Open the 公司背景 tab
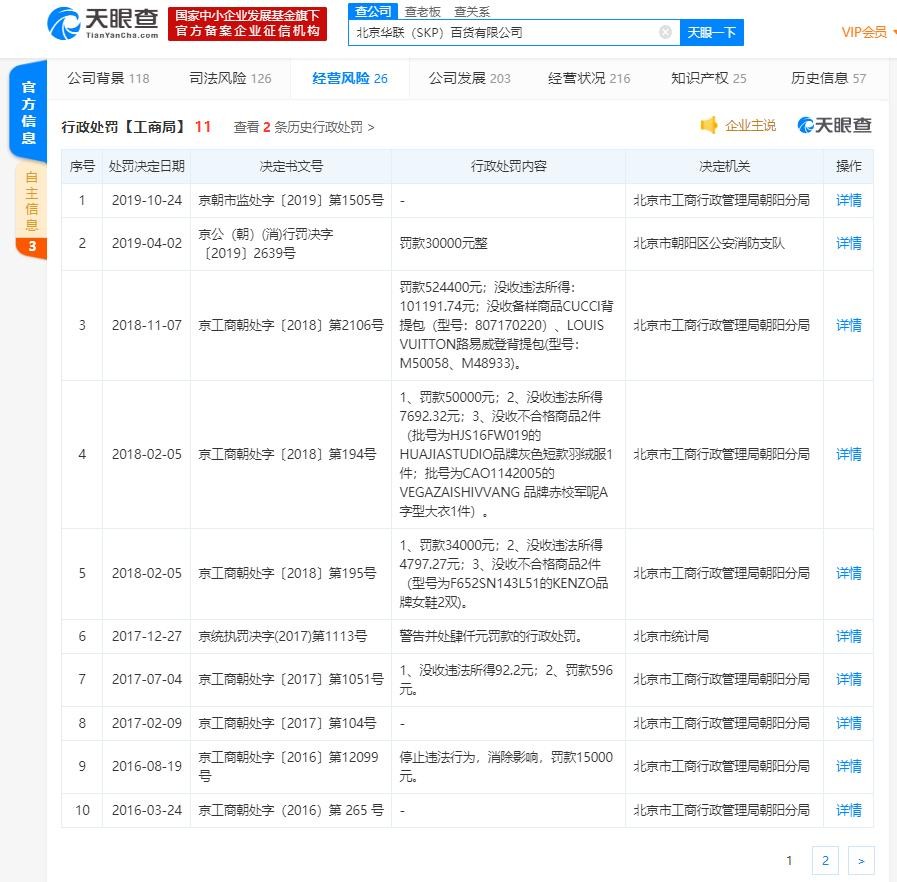Viewport: 897px width, 882px height. [107, 78]
